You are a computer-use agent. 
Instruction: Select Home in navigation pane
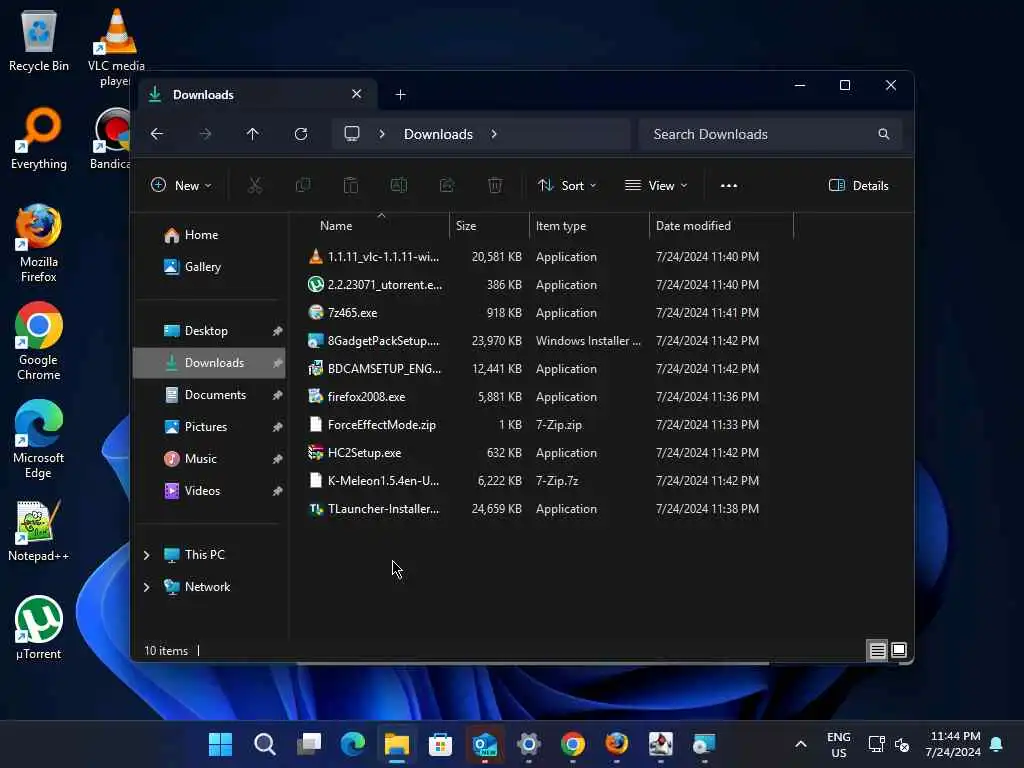tap(209, 235)
